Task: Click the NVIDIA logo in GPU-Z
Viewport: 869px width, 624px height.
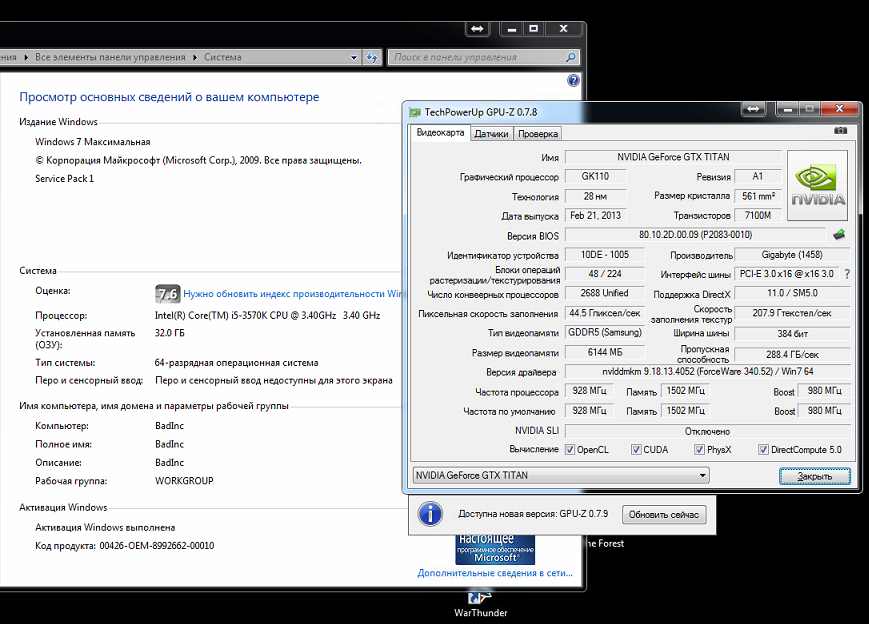Action: 817,185
